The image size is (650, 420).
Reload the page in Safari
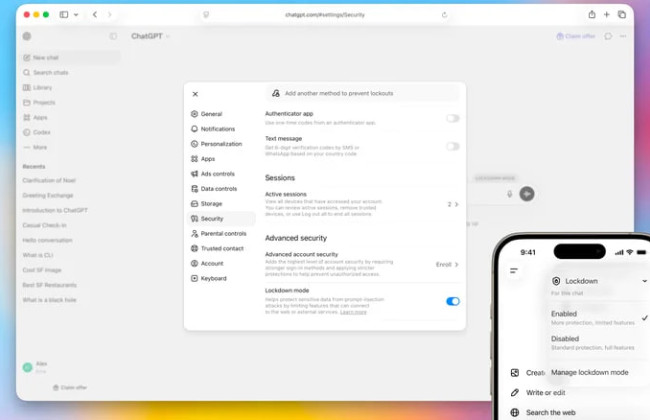tap(444, 15)
